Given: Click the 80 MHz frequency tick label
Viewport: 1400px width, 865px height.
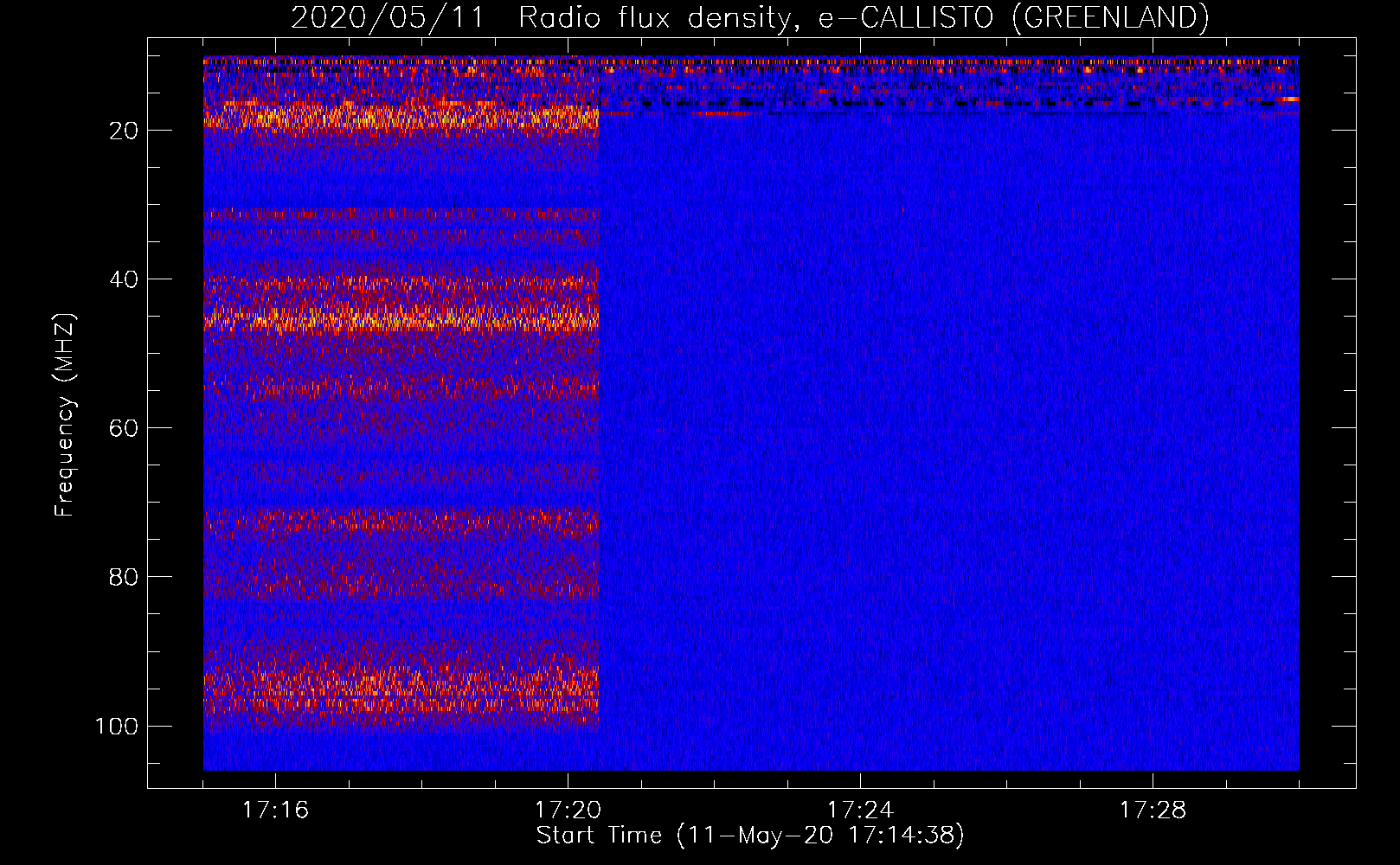Looking at the screenshot, I should tap(124, 577).
